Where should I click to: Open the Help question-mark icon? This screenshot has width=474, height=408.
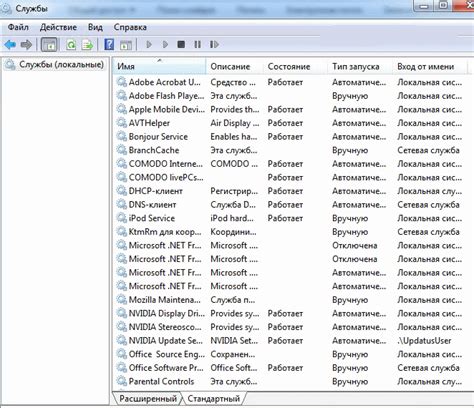(109, 44)
